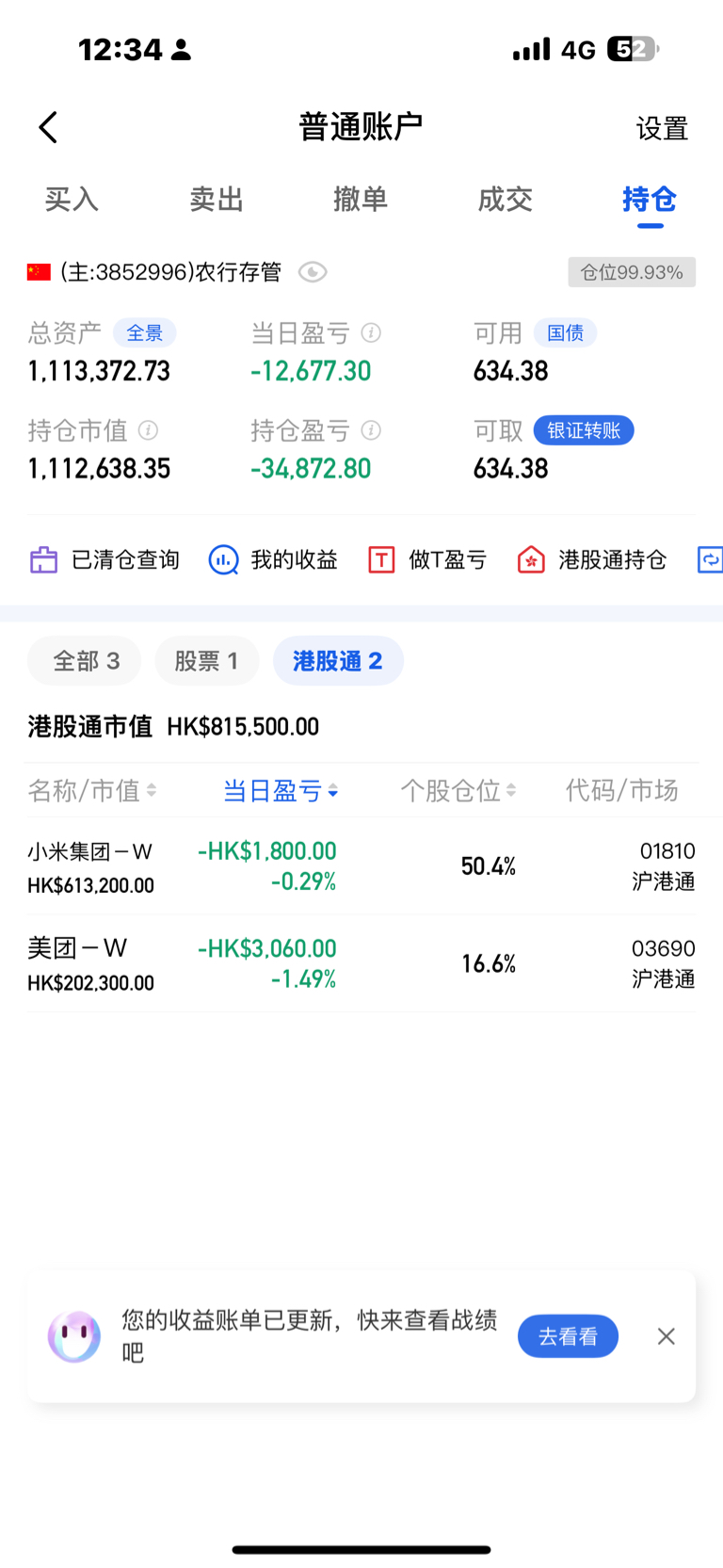
Task: Switch to the 卖出 tab
Action: [217, 200]
